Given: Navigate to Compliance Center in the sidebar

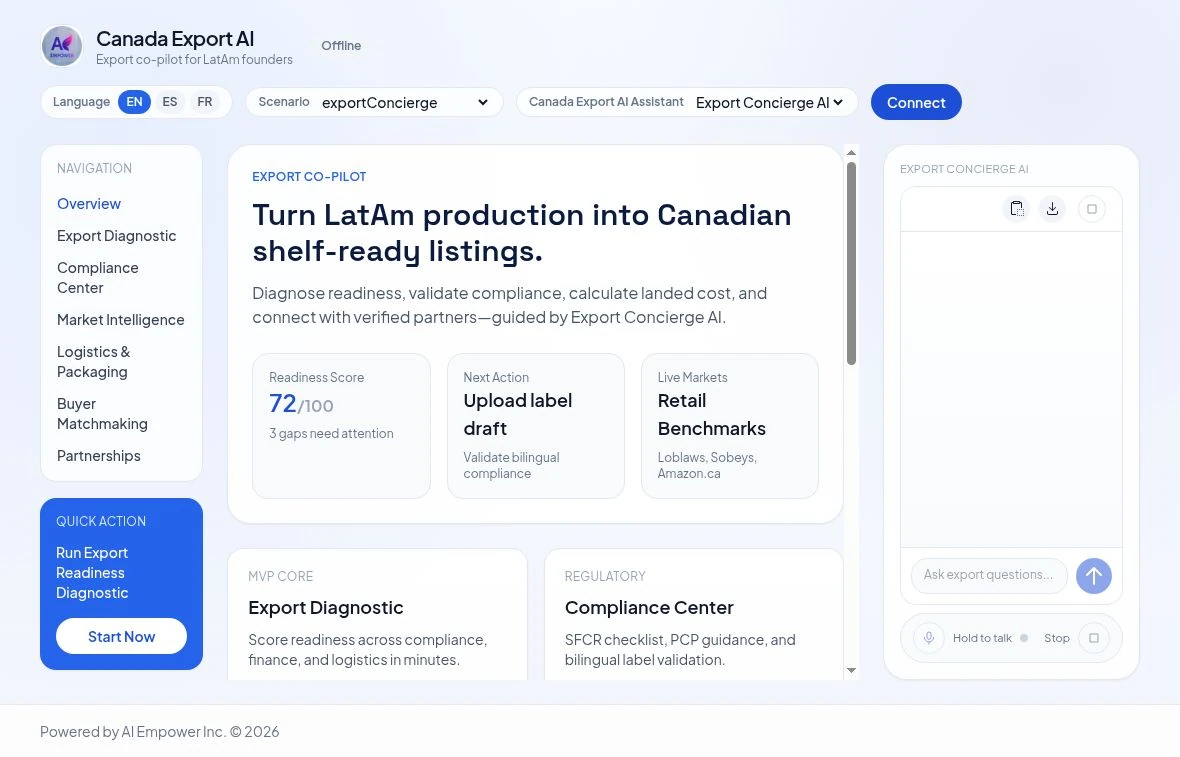Looking at the screenshot, I should pyautogui.click(x=98, y=278).
